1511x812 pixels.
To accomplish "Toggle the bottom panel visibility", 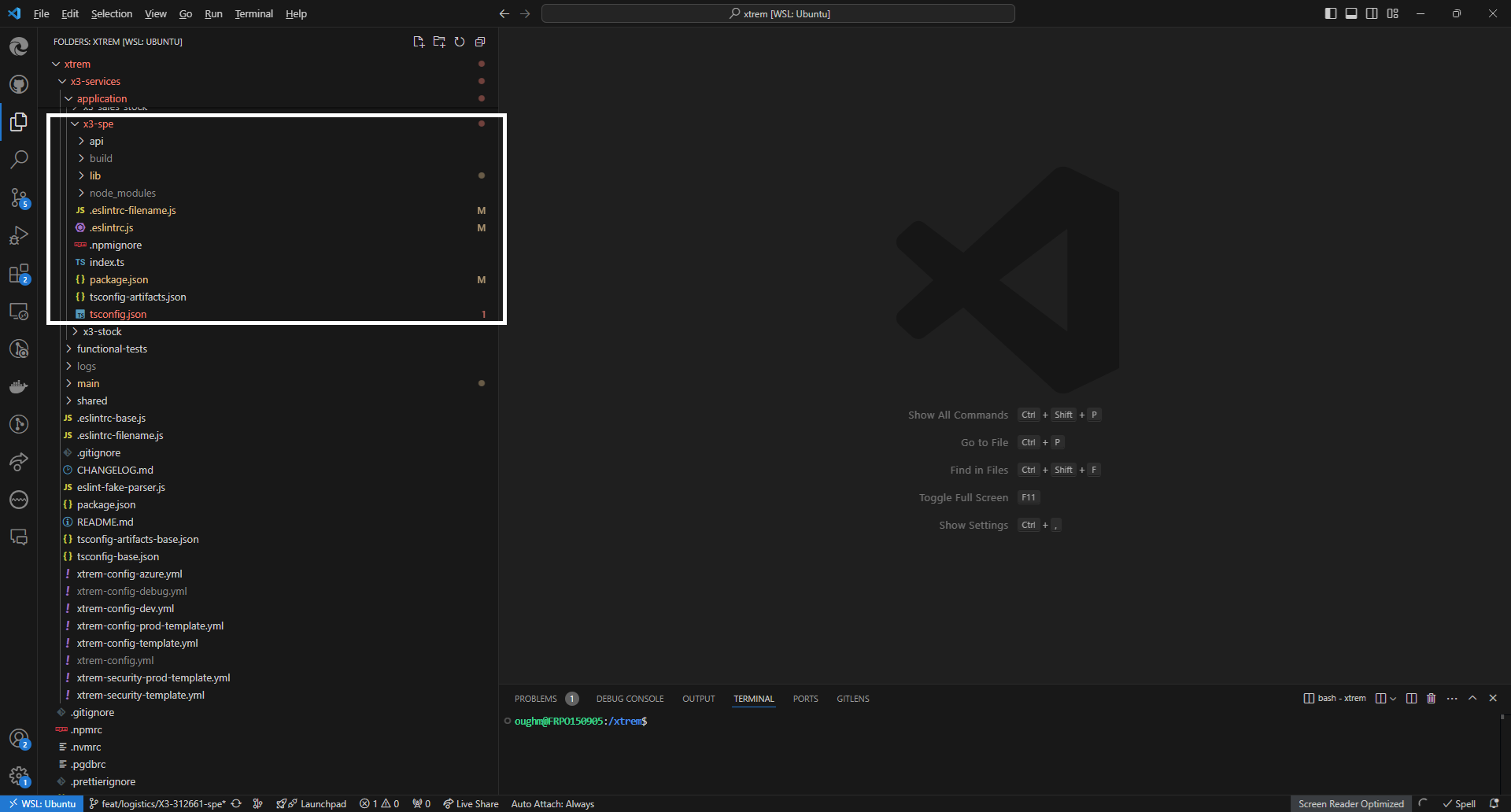I will coord(1351,13).
